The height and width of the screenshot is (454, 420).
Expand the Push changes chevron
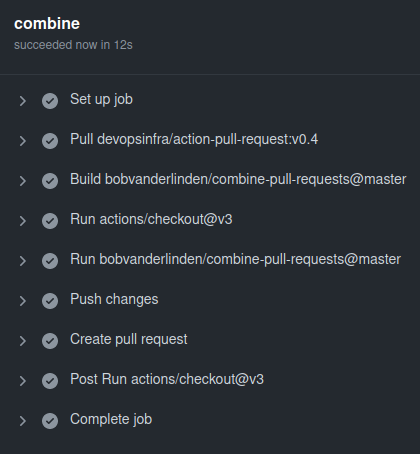click(23, 301)
